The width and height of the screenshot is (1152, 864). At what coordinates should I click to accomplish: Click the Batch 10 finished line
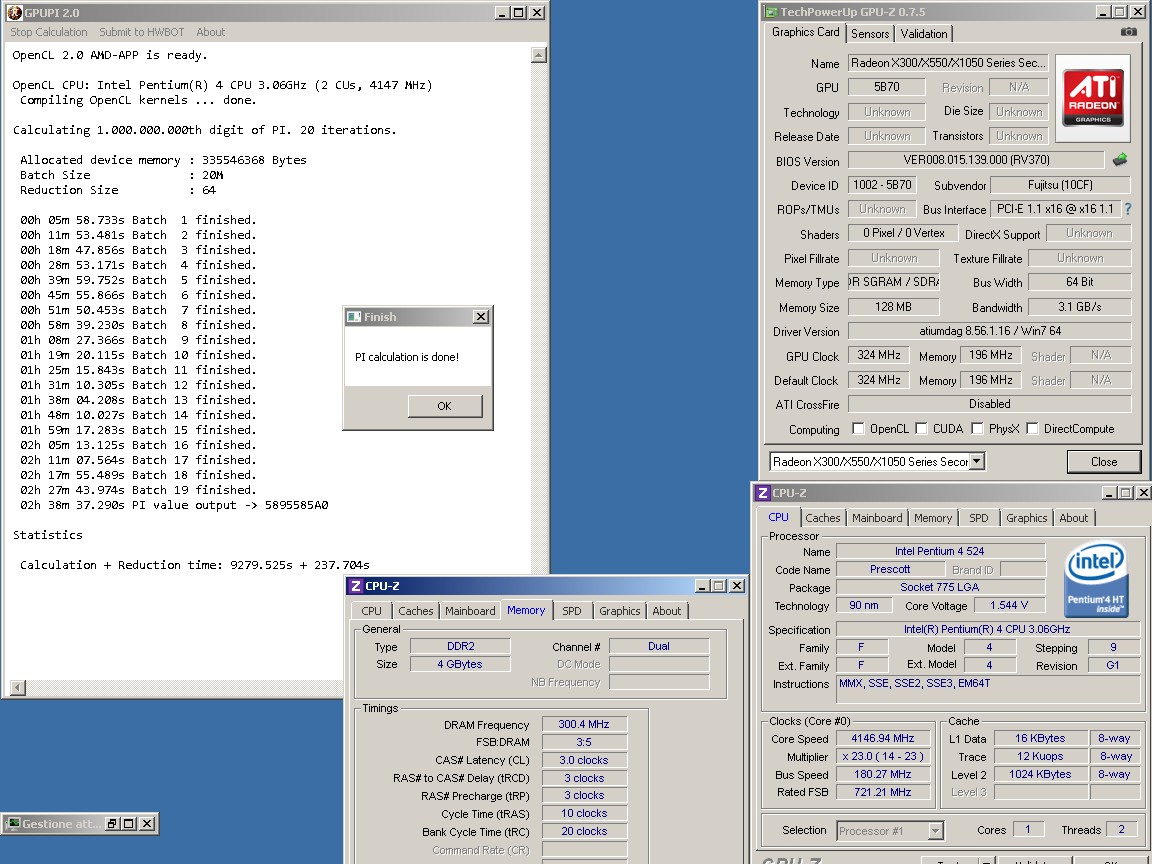coord(138,355)
